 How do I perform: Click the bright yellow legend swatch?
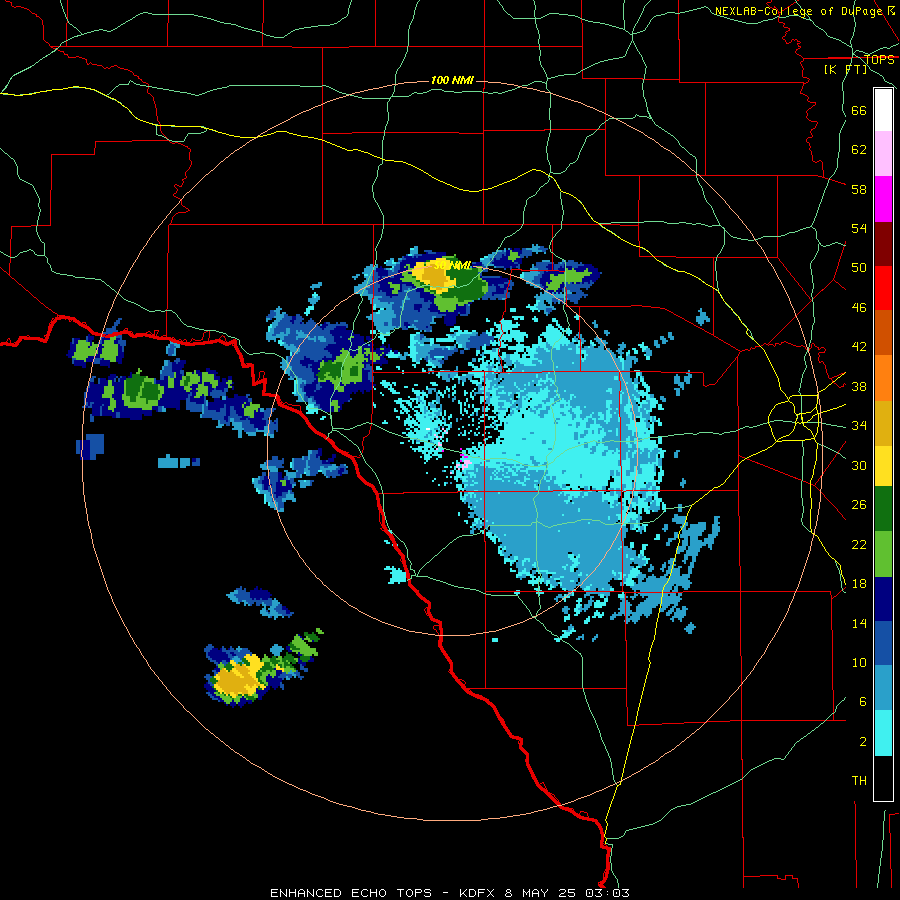[883, 465]
